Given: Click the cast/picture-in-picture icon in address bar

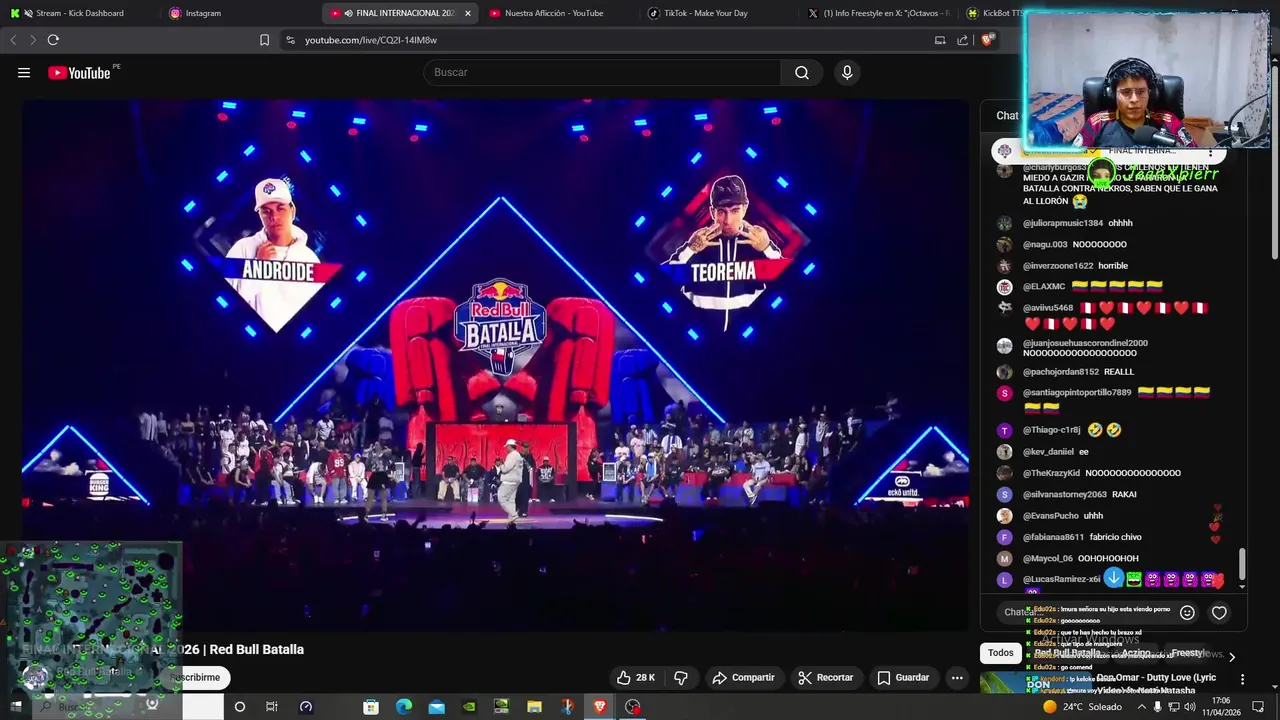Looking at the screenshot, I should [x=940, y=40].
